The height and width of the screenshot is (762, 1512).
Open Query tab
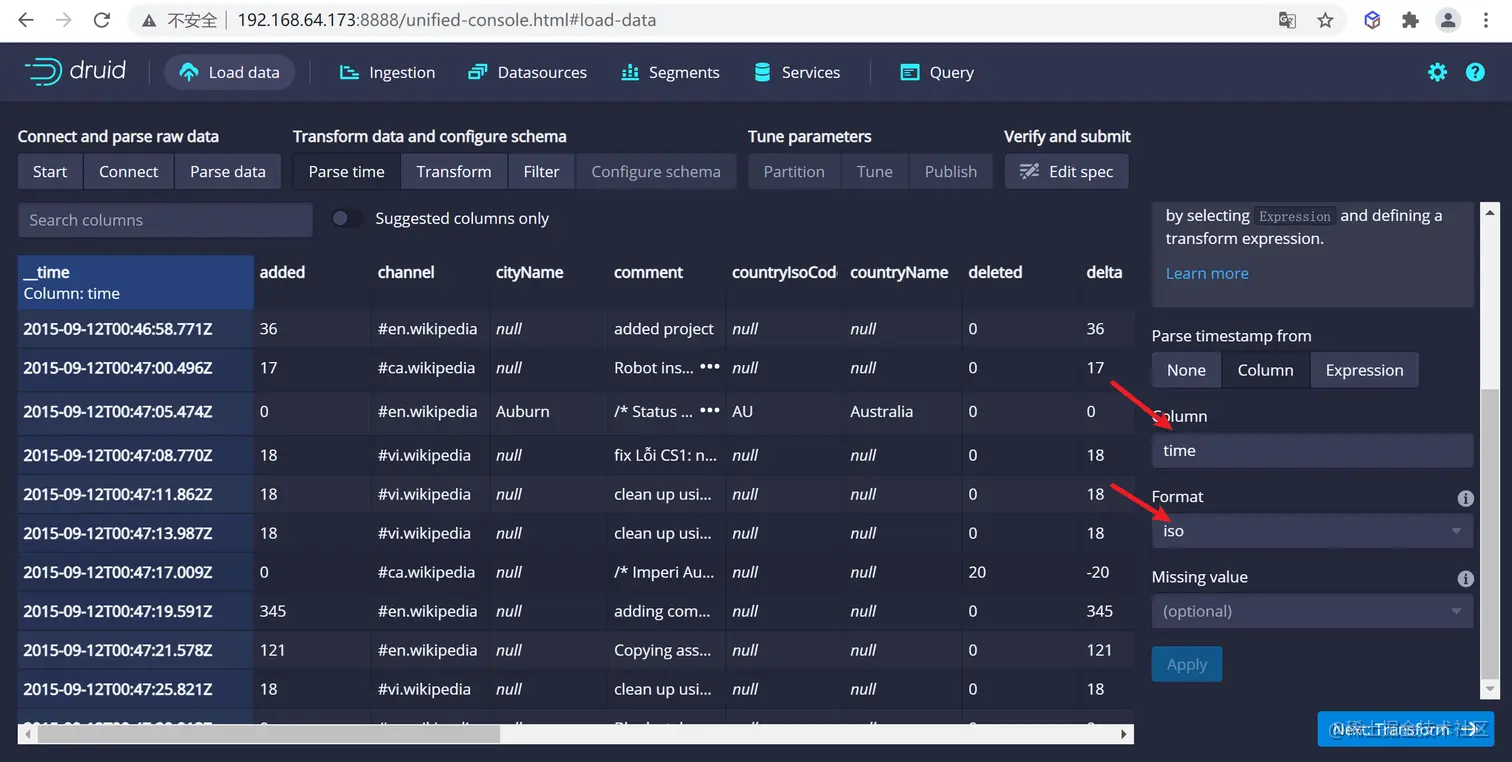tap(937, 72)
